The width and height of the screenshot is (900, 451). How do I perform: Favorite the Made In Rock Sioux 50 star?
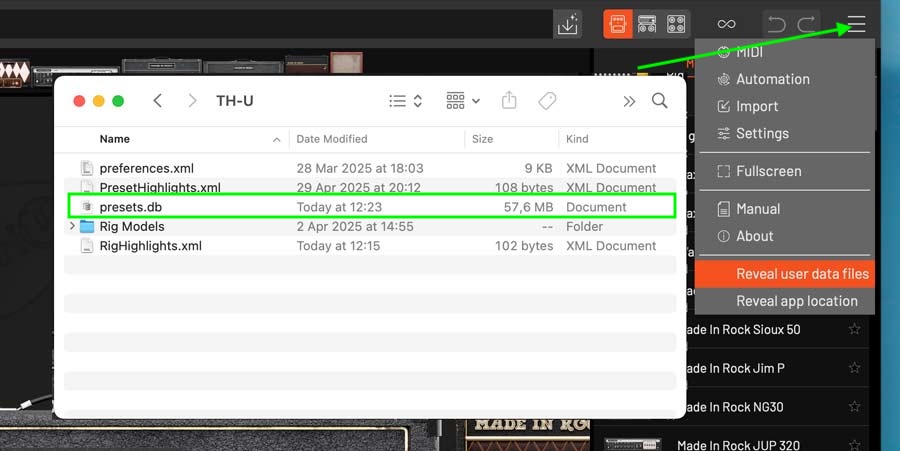[x=855, y=329]
